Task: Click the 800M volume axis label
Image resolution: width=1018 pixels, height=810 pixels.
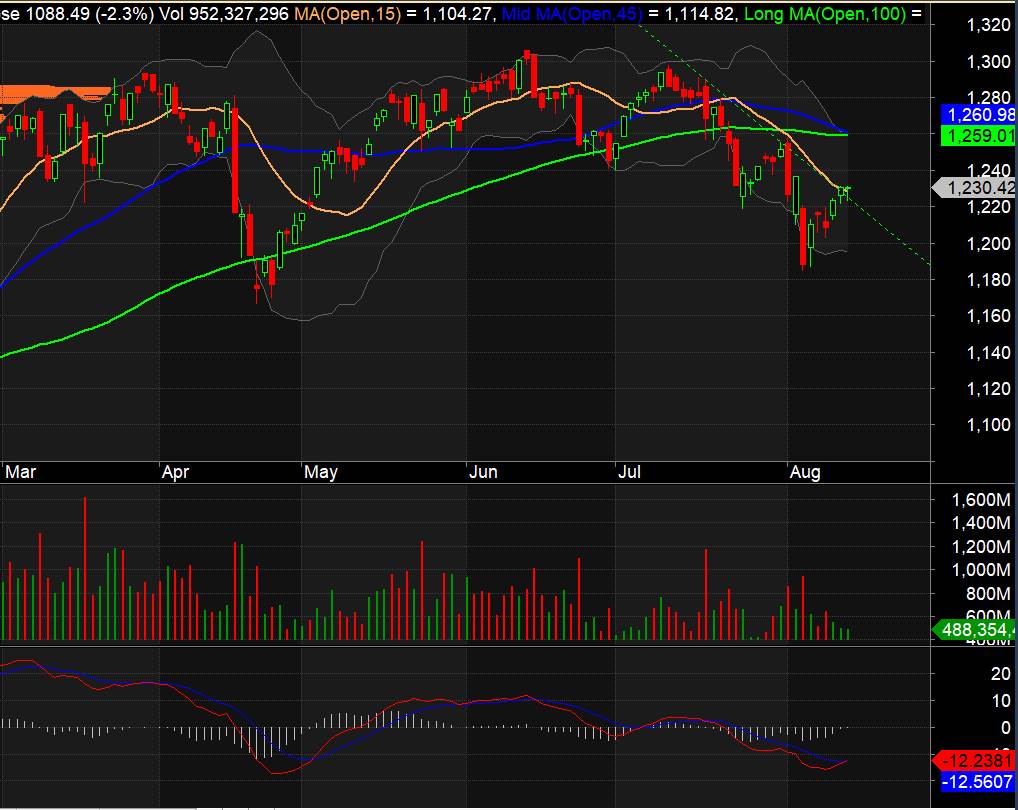Action: click(987, 593)
